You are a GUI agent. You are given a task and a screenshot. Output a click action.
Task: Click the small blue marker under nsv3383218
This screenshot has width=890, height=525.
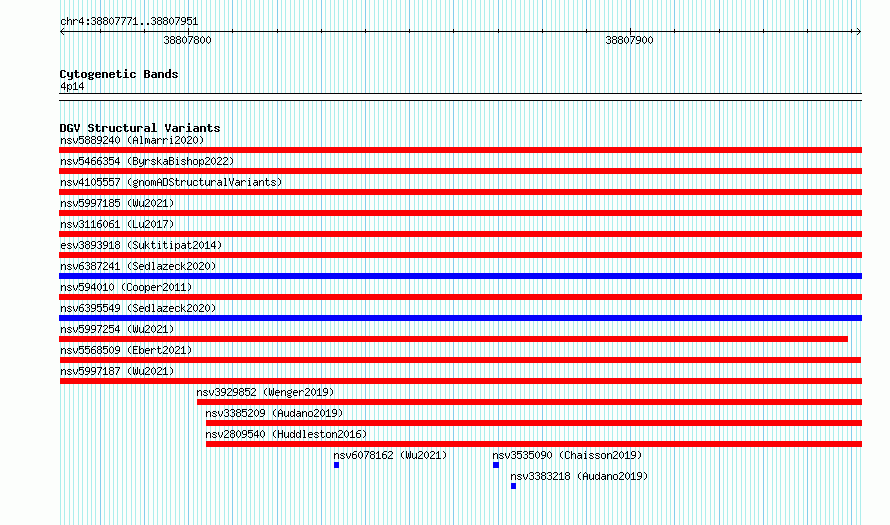tap(514, 486)
